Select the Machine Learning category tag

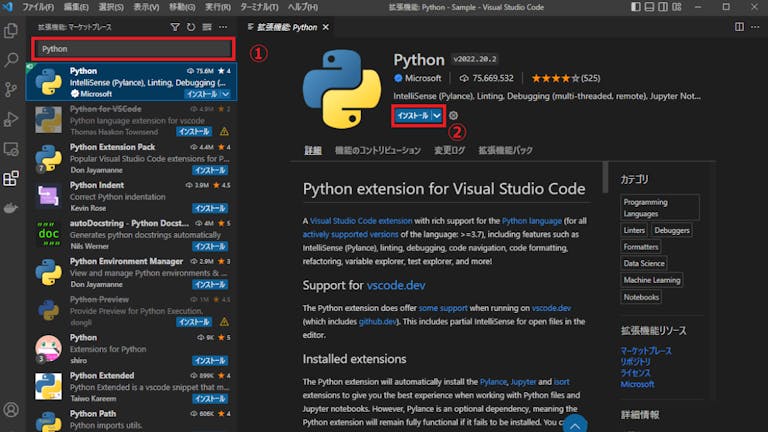point(651,280)
